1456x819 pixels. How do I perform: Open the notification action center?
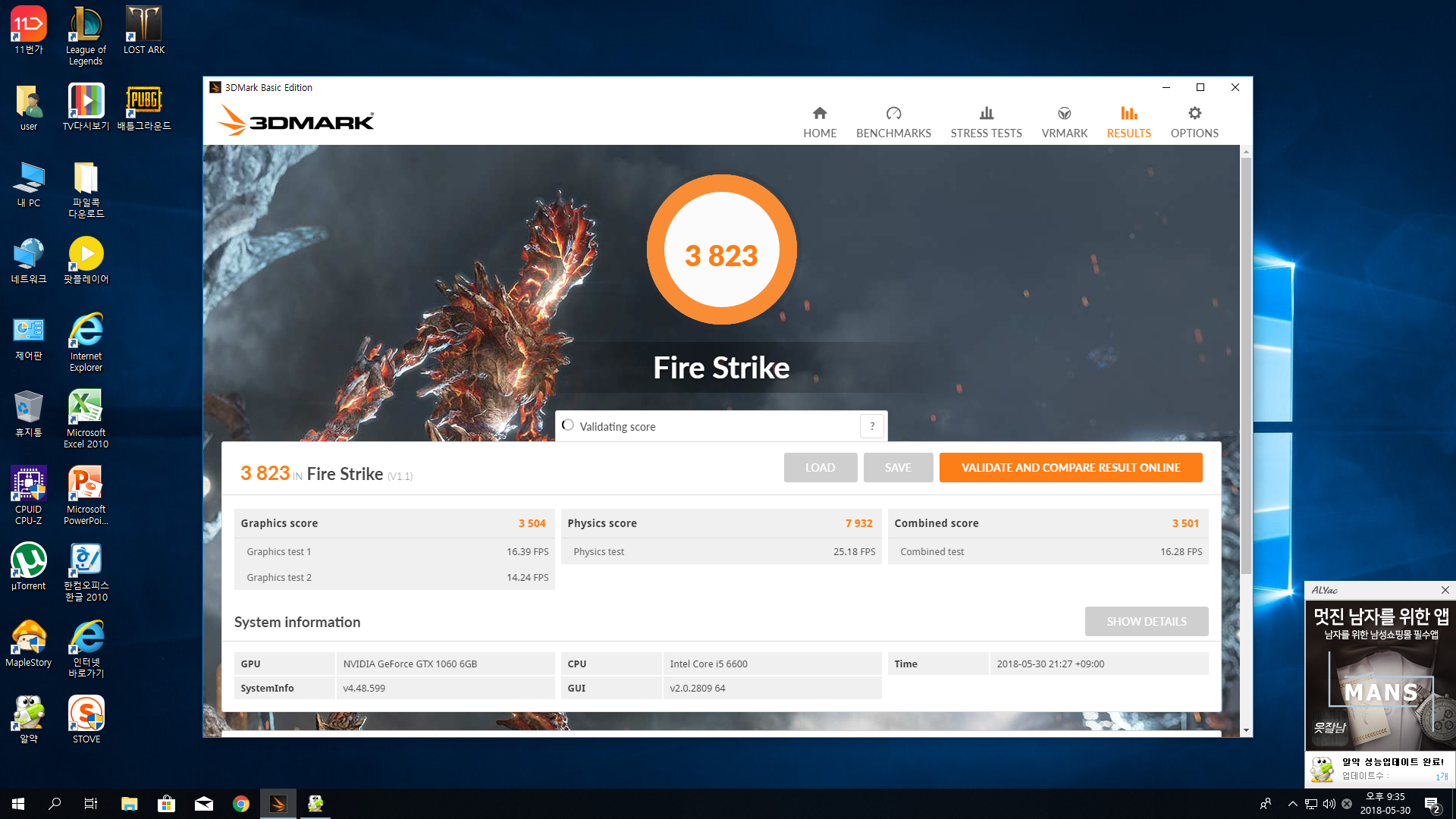(1432, 804)
